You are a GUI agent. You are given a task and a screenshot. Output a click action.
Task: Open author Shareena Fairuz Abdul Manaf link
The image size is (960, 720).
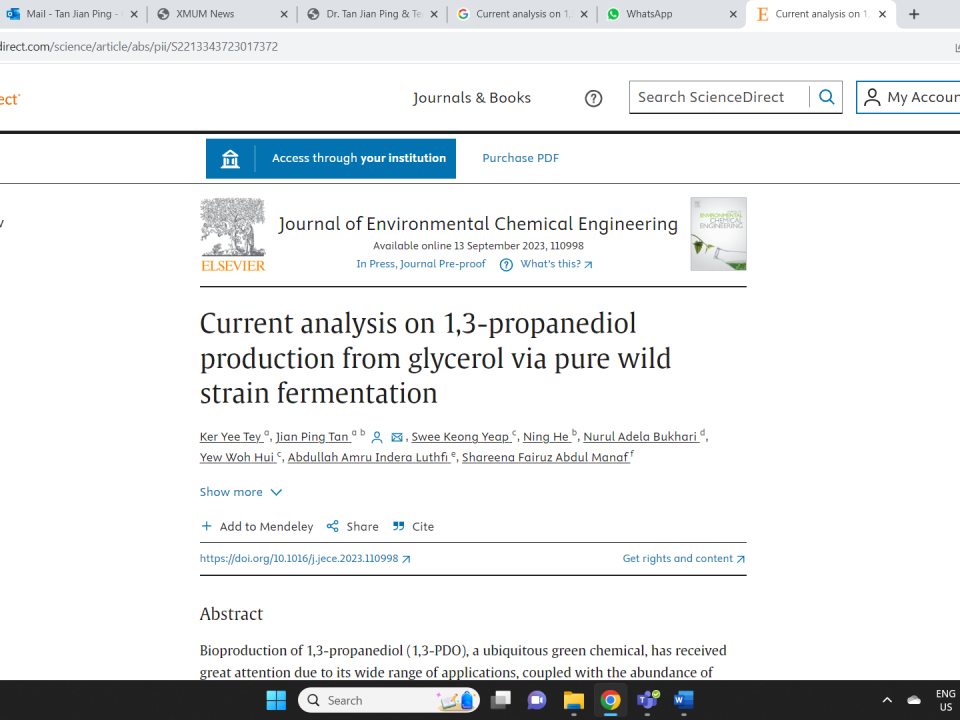[x=545, y=457]
